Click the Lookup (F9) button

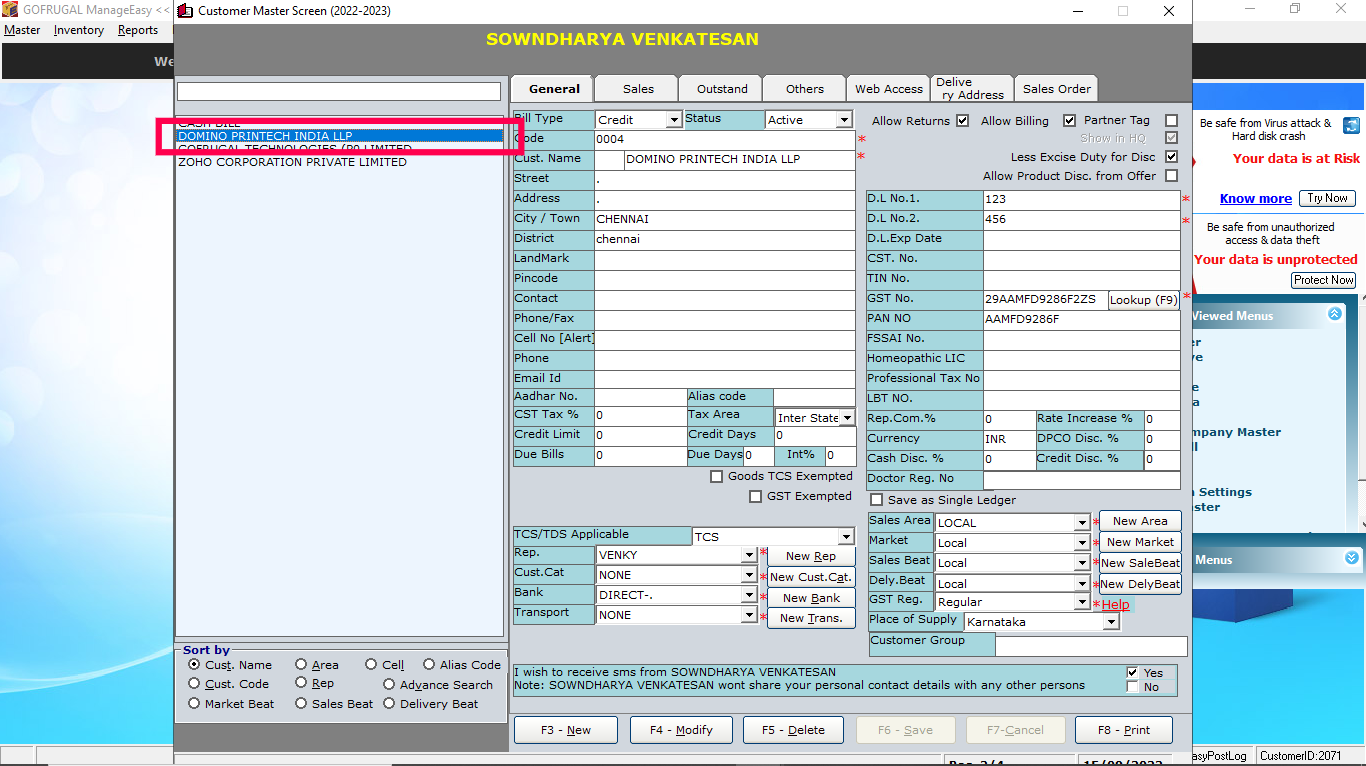(1144, 300)
